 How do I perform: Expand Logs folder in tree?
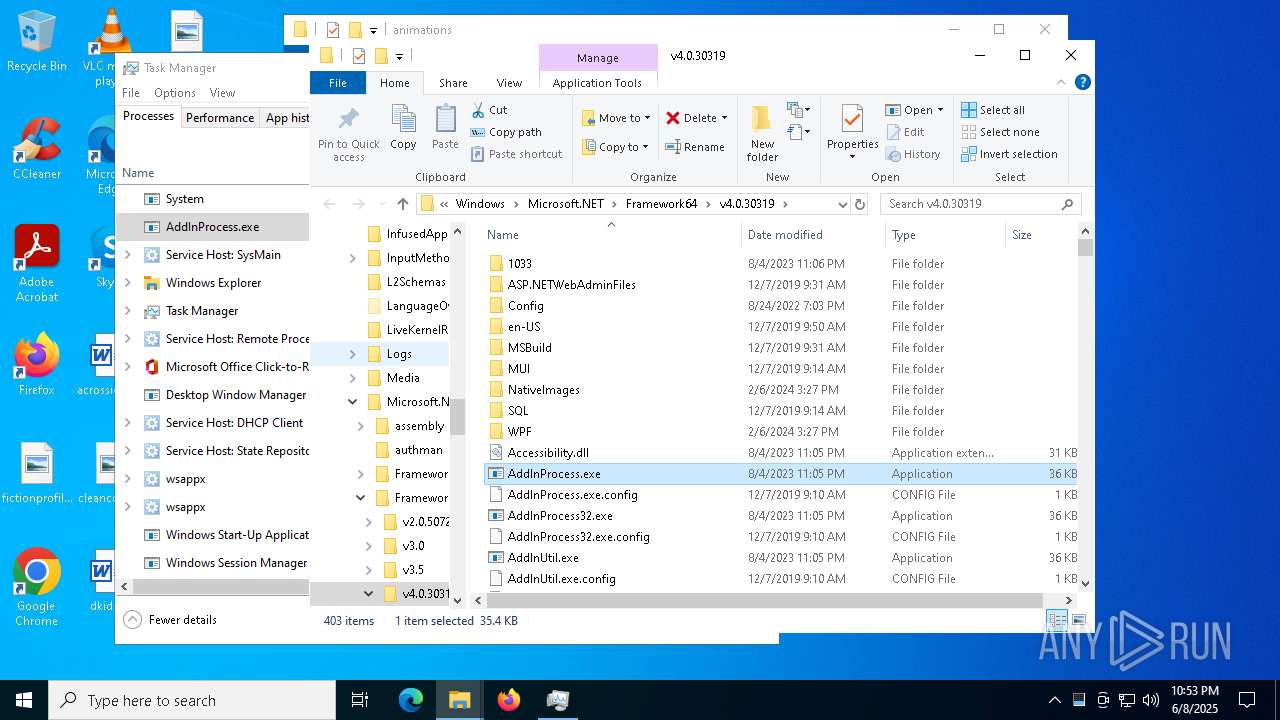(352, 354)
